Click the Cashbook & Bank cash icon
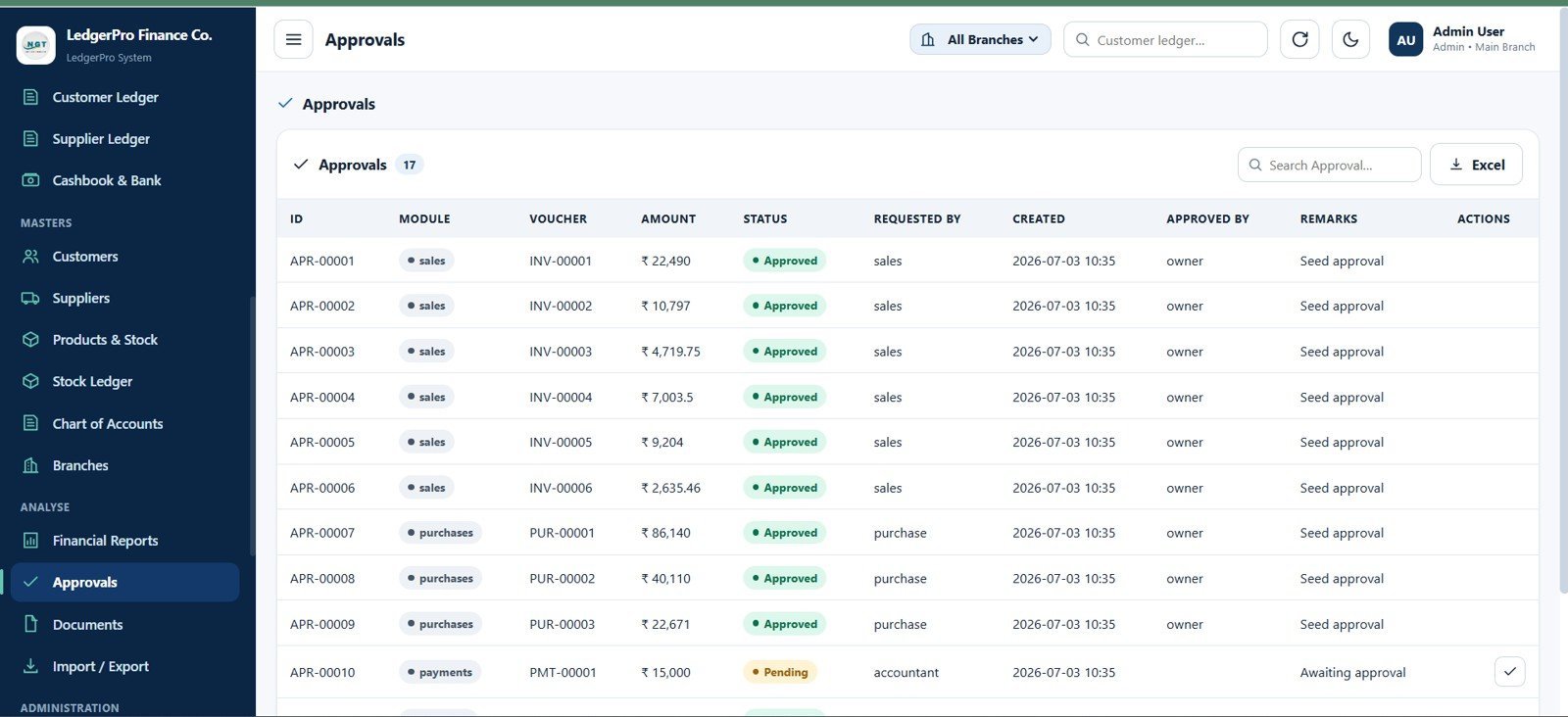Viewport: 1568px width, 717px height. click(30, 180)
